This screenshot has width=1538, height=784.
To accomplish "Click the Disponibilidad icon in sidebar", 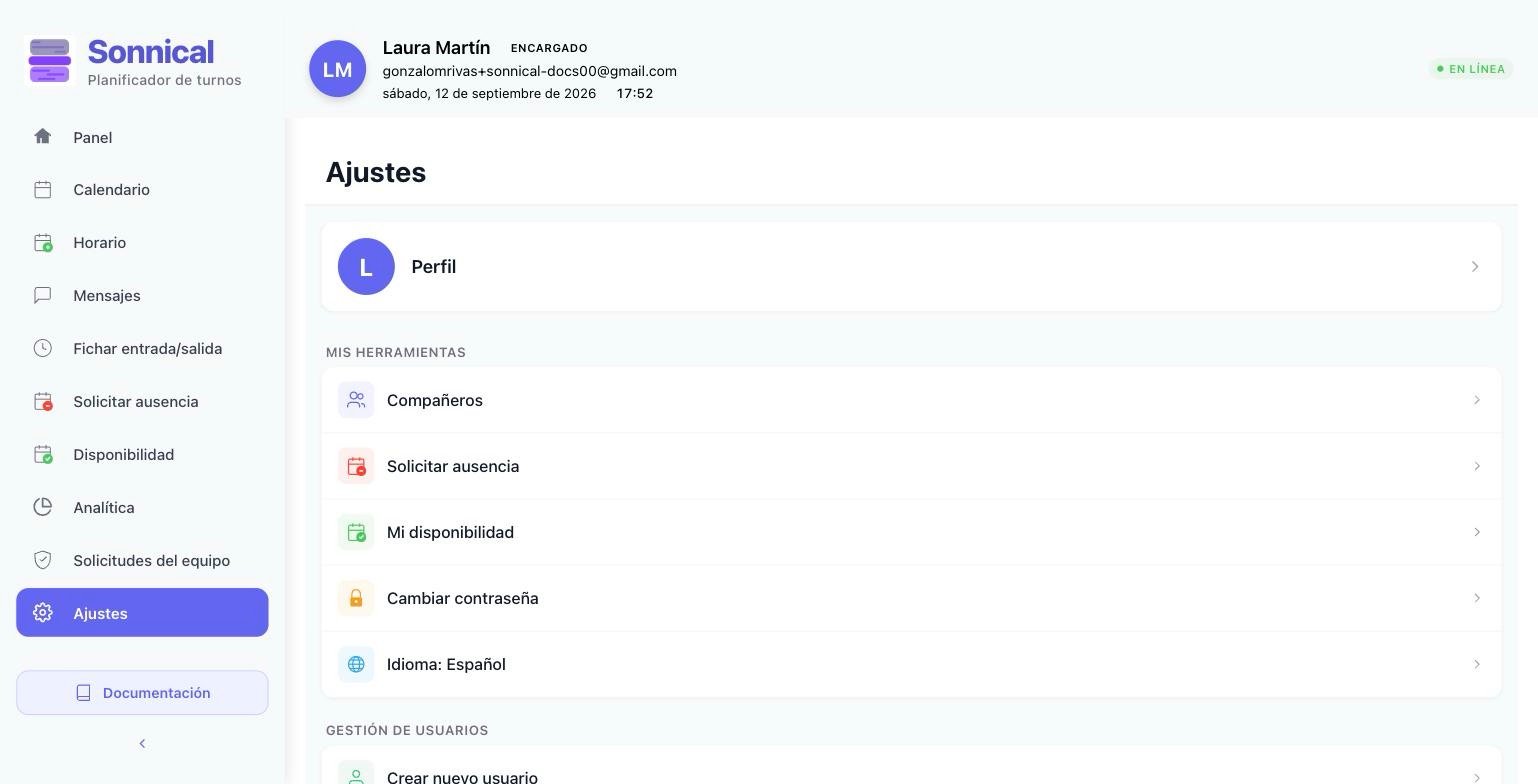I will [42, 454].
